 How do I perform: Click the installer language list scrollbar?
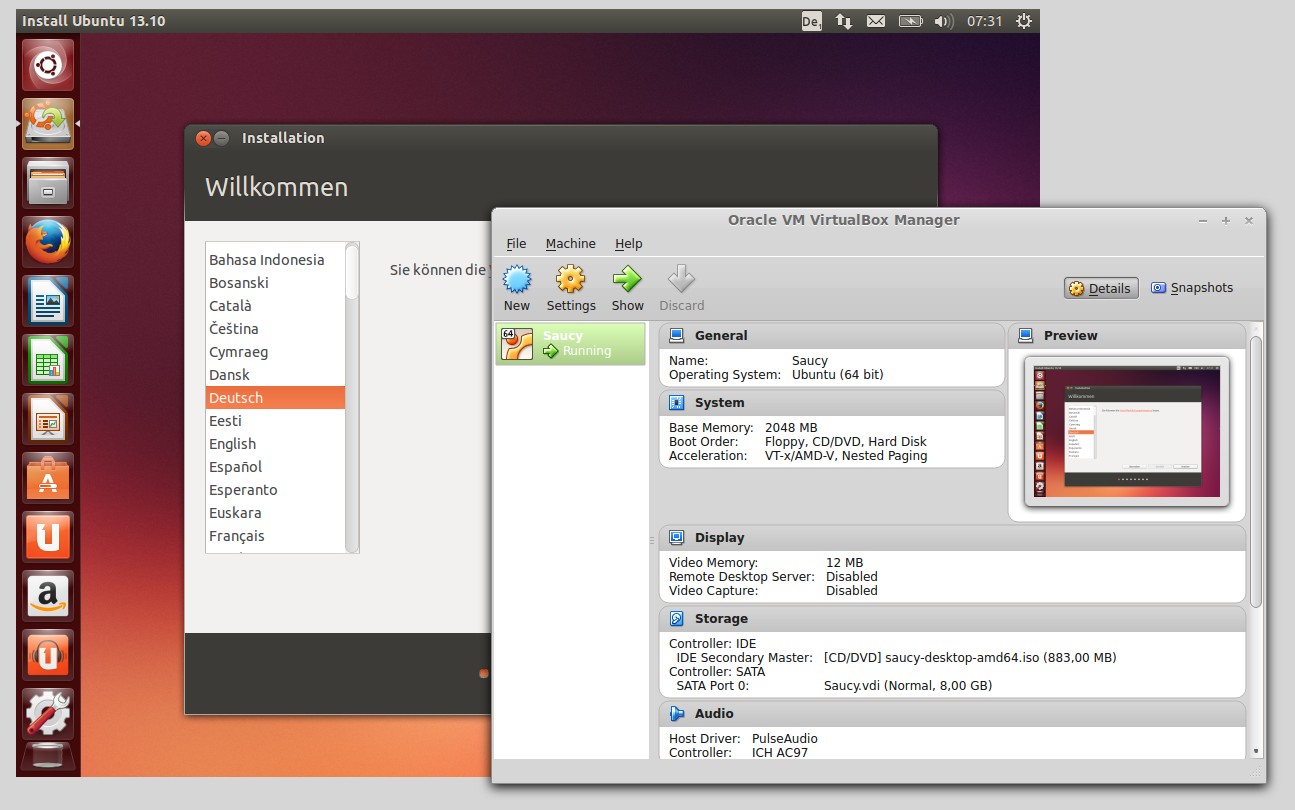pyautogui.click(x=352, y=398)
